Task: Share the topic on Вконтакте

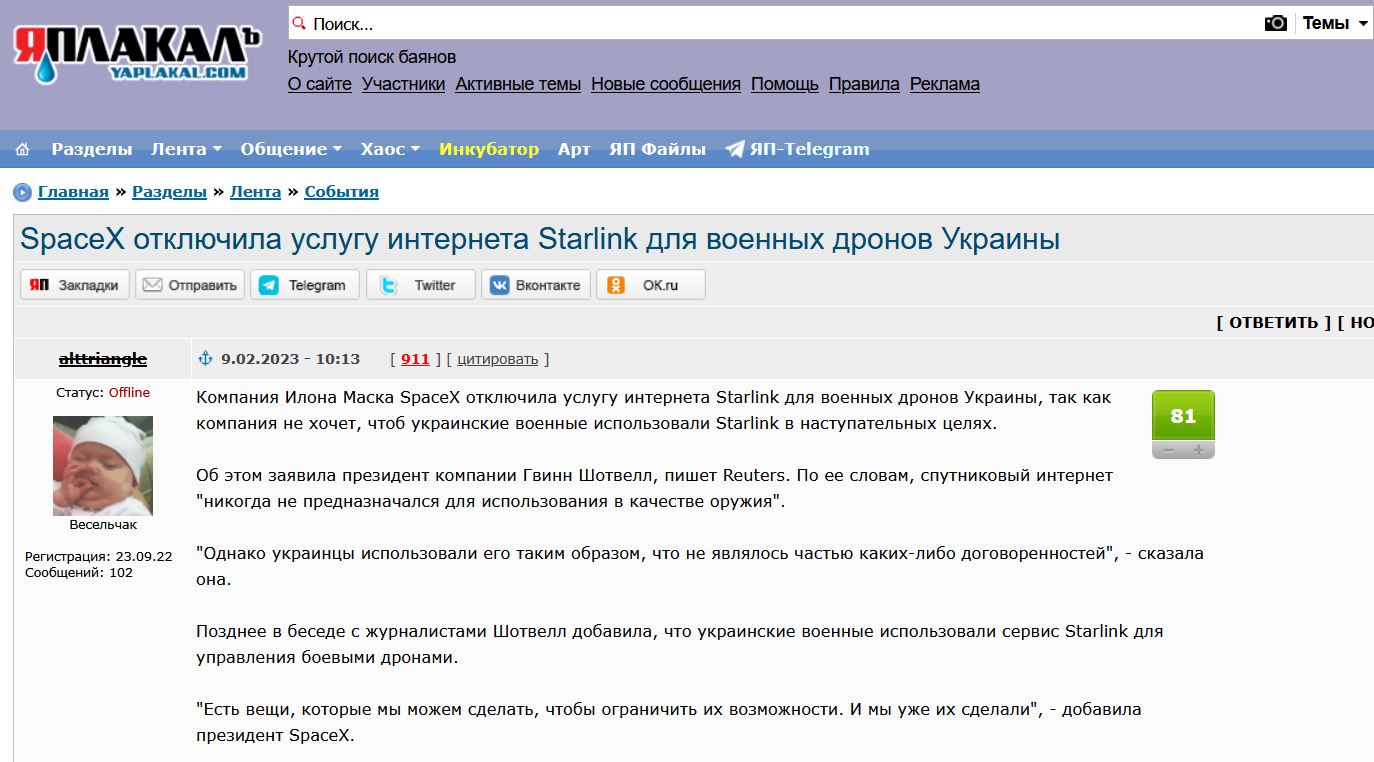Action: click(536, 285)
